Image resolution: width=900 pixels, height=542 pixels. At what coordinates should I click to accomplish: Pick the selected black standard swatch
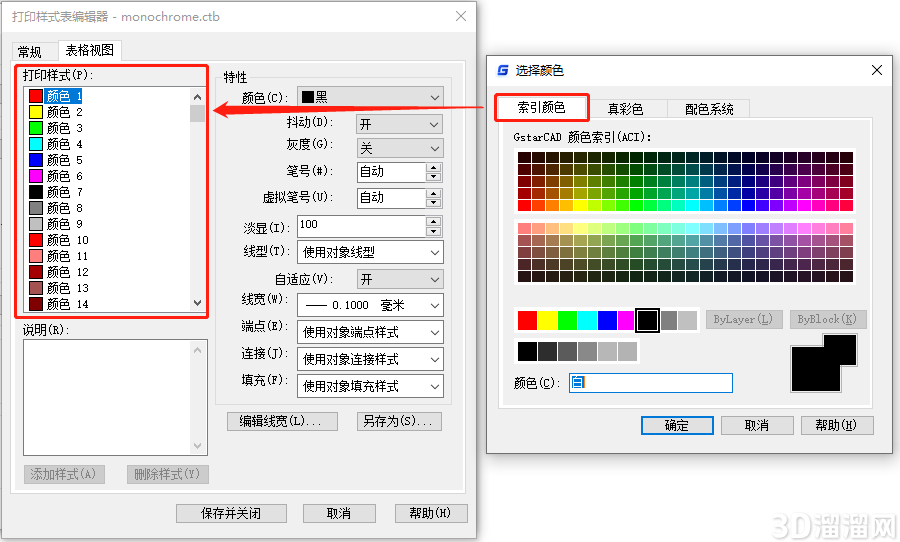point(647,320)
